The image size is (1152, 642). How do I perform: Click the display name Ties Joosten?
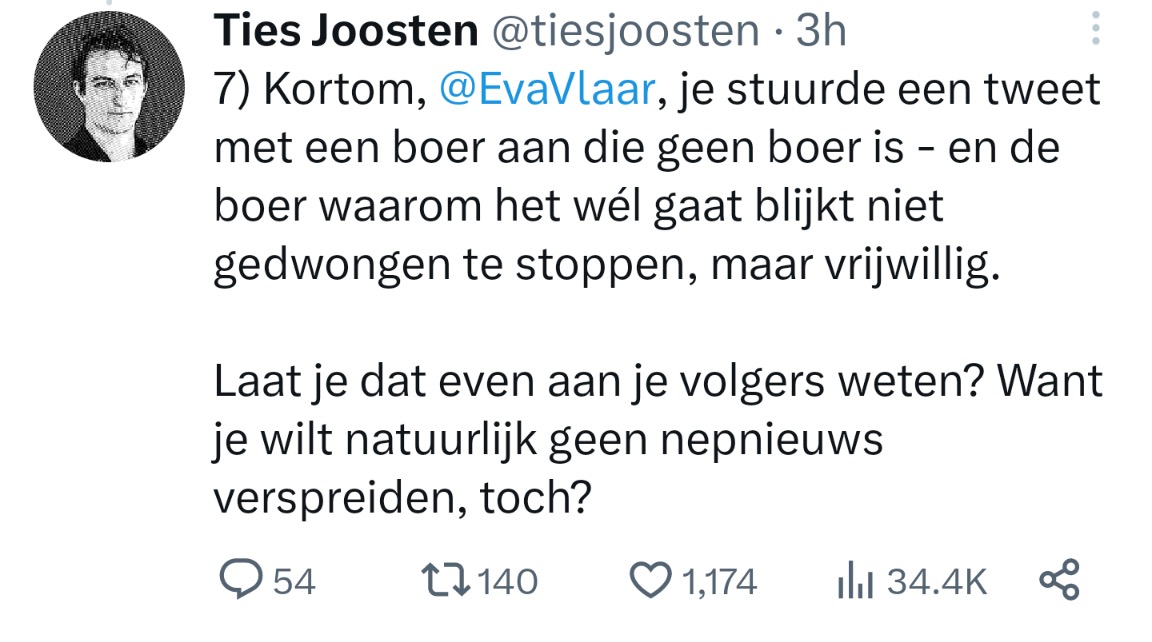[346, 32]
